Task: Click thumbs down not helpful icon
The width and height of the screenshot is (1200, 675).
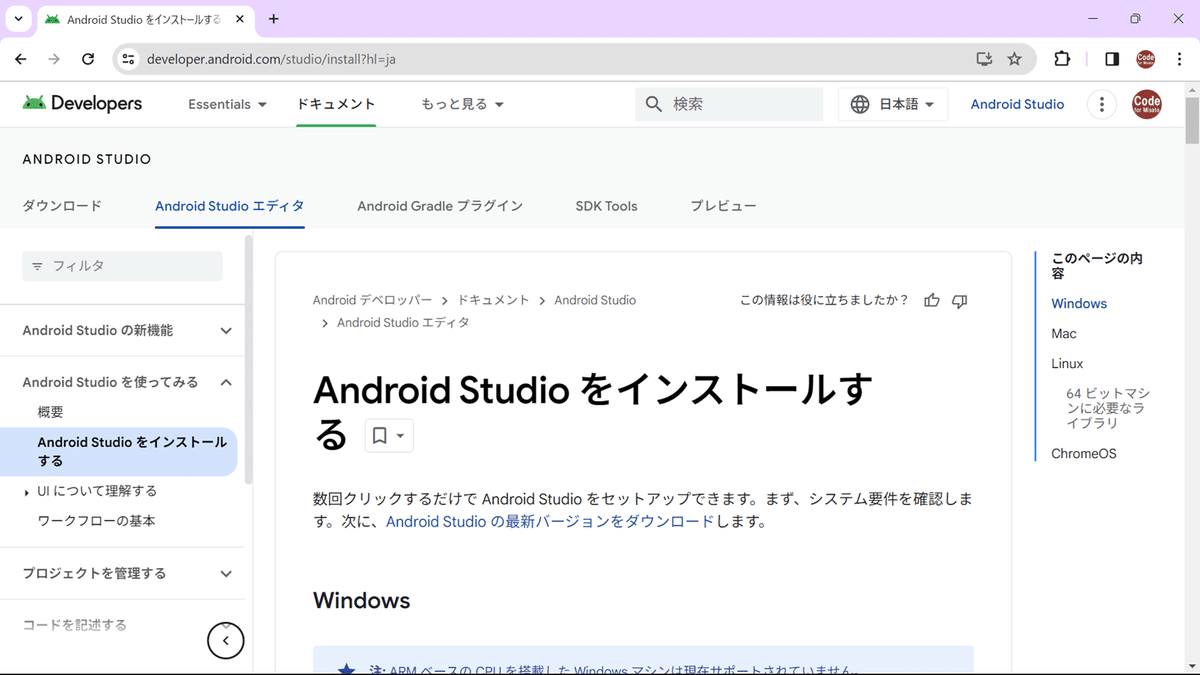Action: [x=960, y=300]
